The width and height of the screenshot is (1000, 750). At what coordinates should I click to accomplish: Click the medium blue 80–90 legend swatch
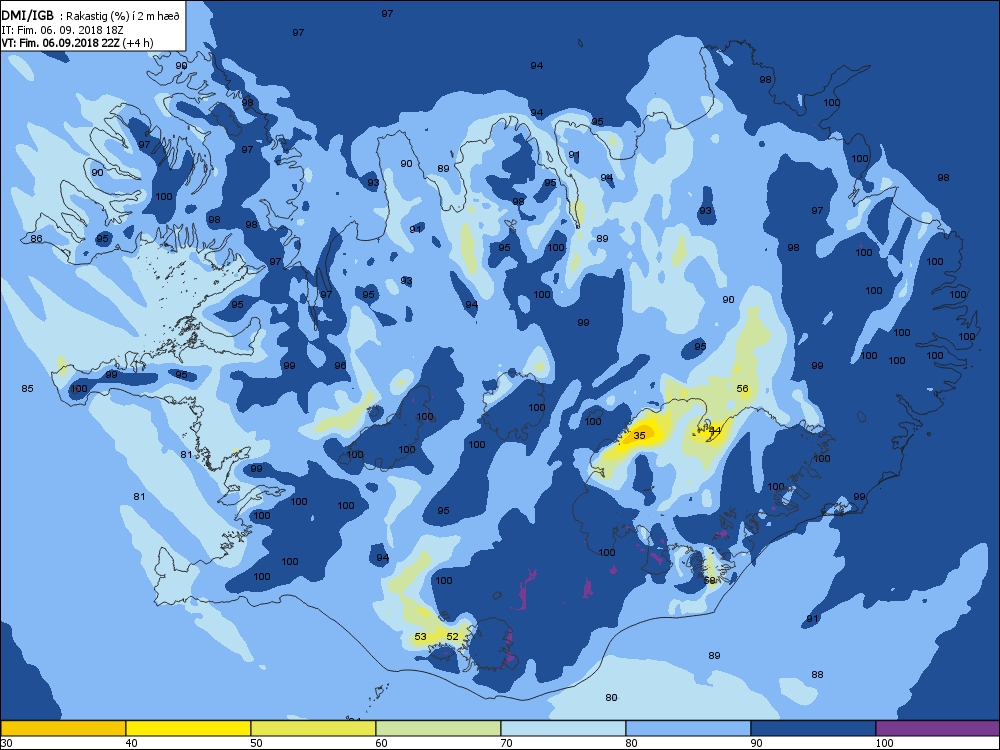[688, 728]
